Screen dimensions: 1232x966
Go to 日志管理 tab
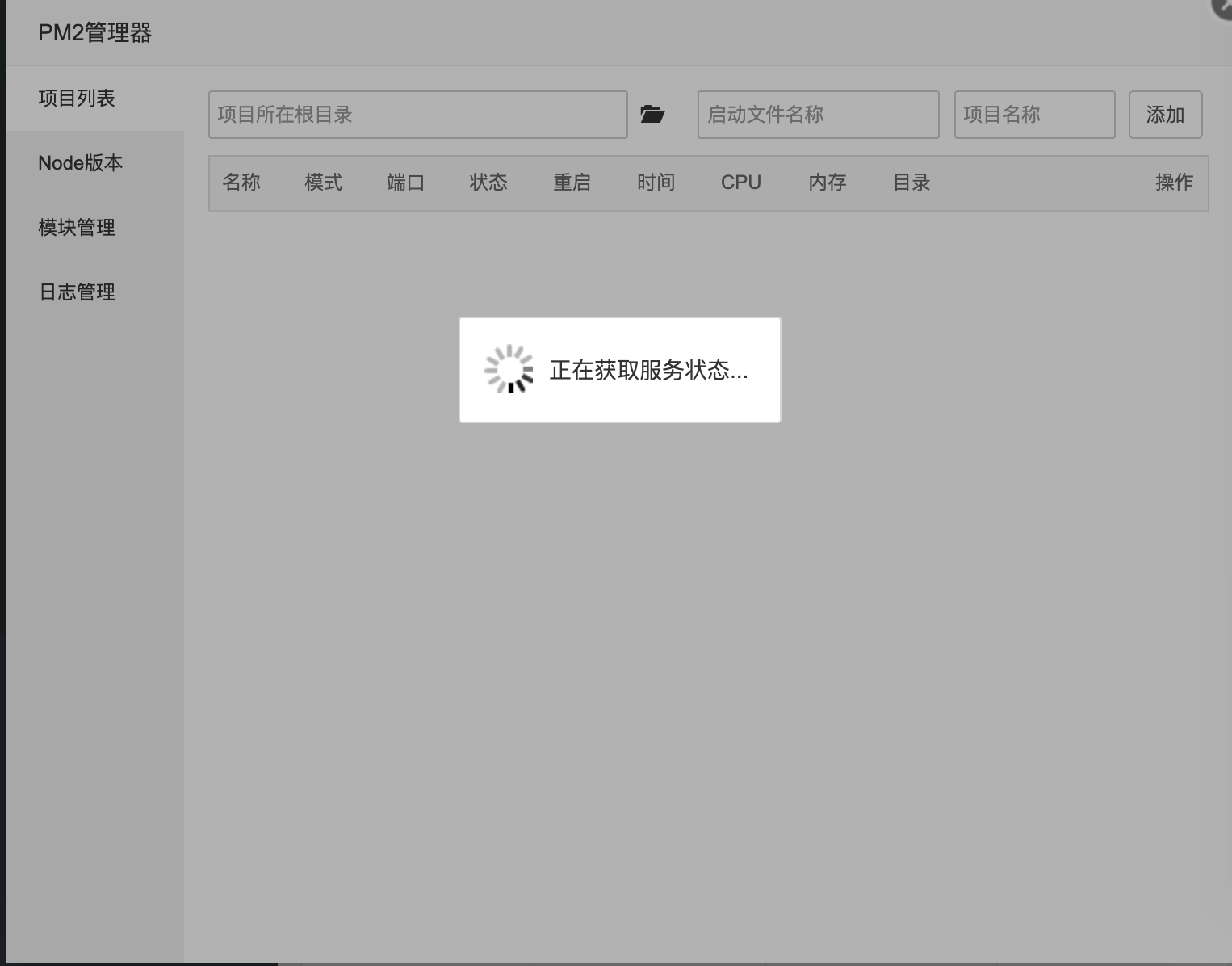point(95,292)
